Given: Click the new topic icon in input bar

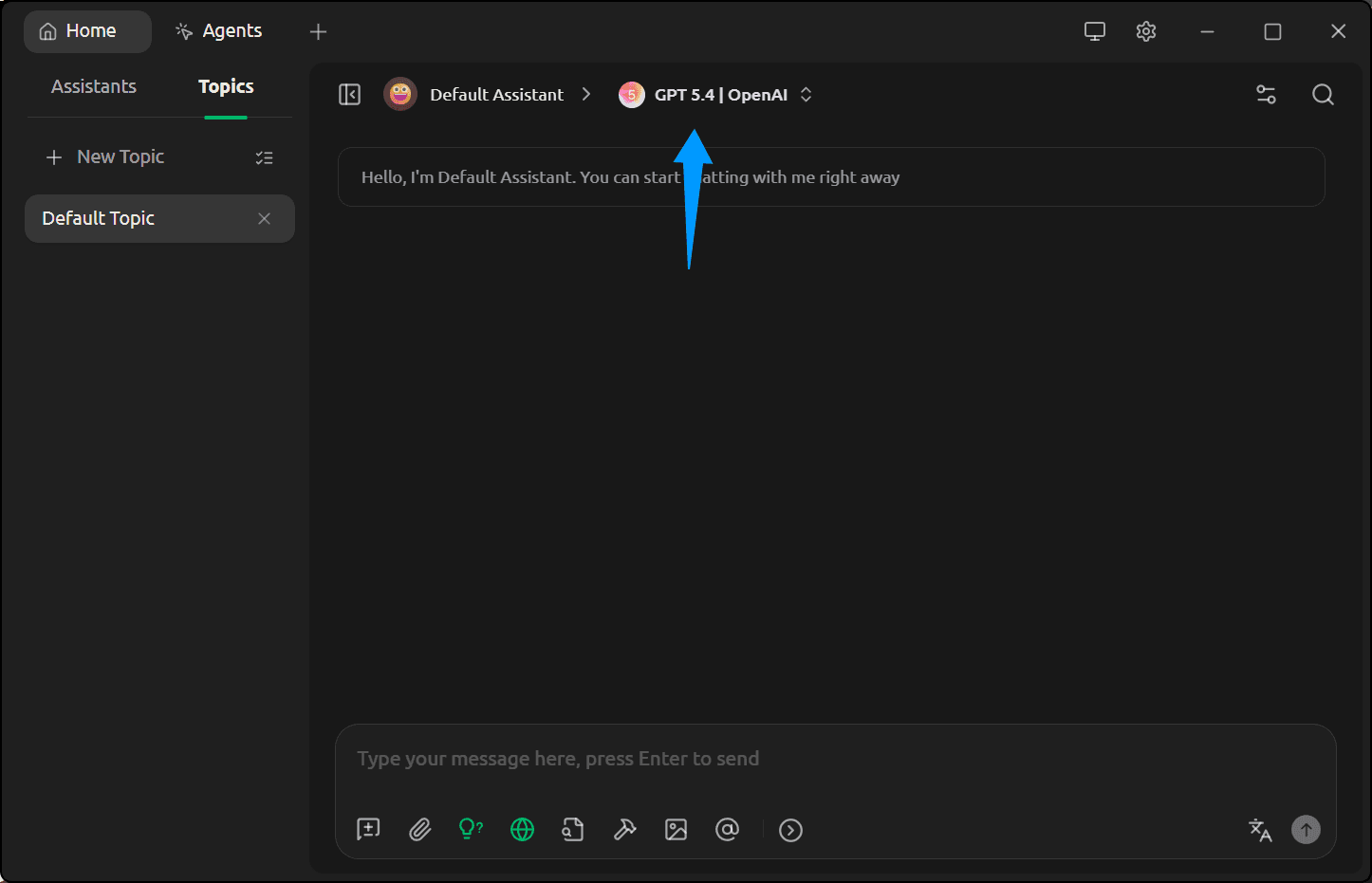Looking at the screenshot, I should coord(368,830).
